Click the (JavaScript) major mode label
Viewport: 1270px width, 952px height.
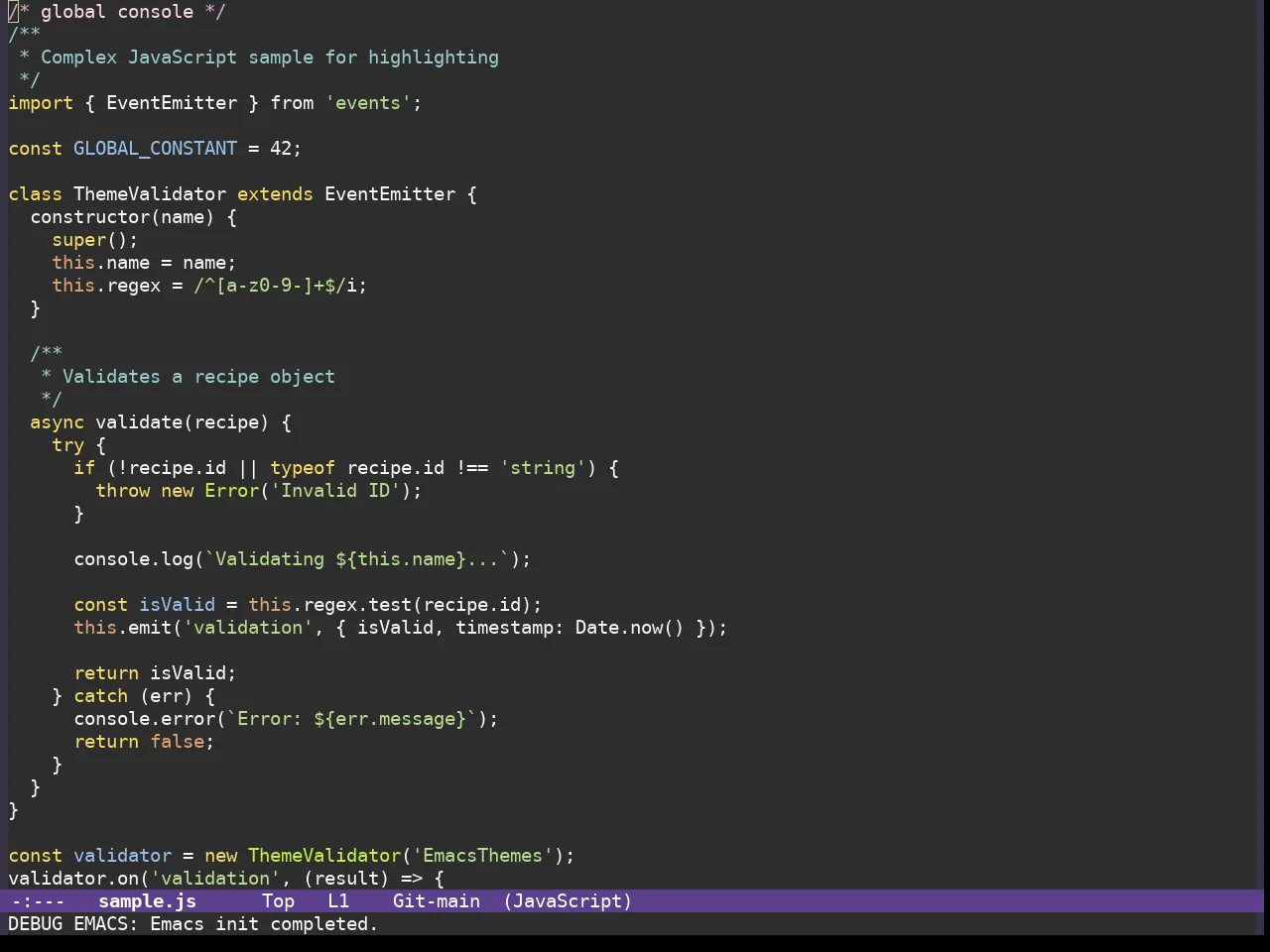(568, 901)
